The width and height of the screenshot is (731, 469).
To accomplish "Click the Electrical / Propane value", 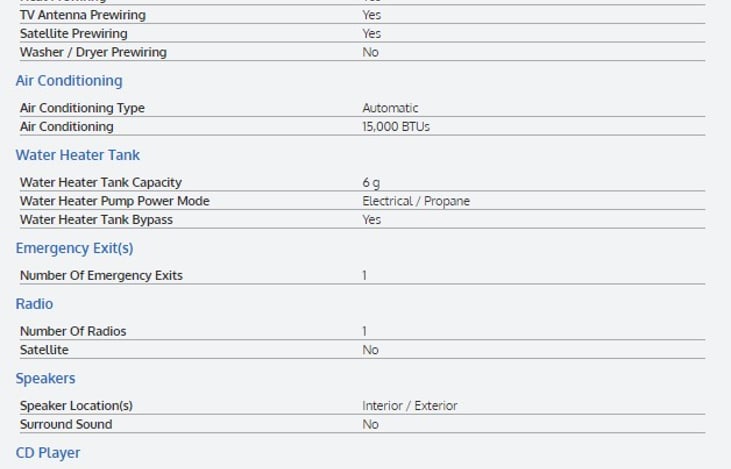I will click(415, 201).
